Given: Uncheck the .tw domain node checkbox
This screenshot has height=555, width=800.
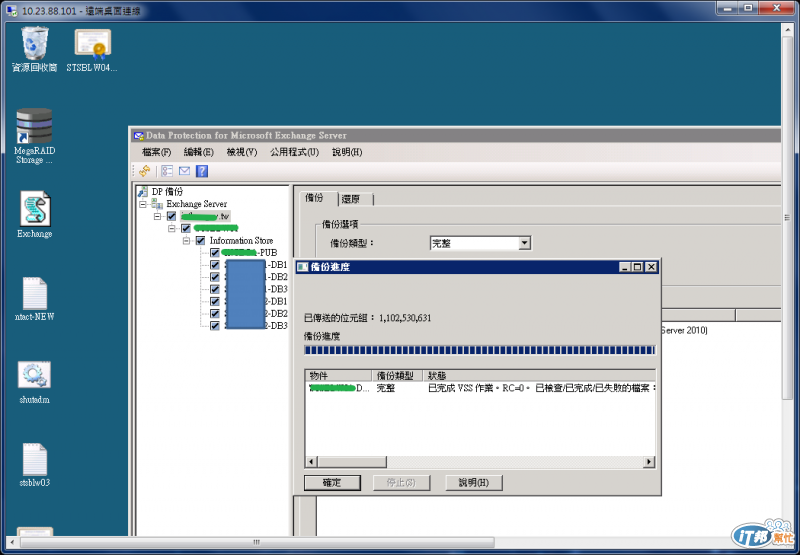Looking at the screenshot, I should pyautogui.click(x=171, y=216).
